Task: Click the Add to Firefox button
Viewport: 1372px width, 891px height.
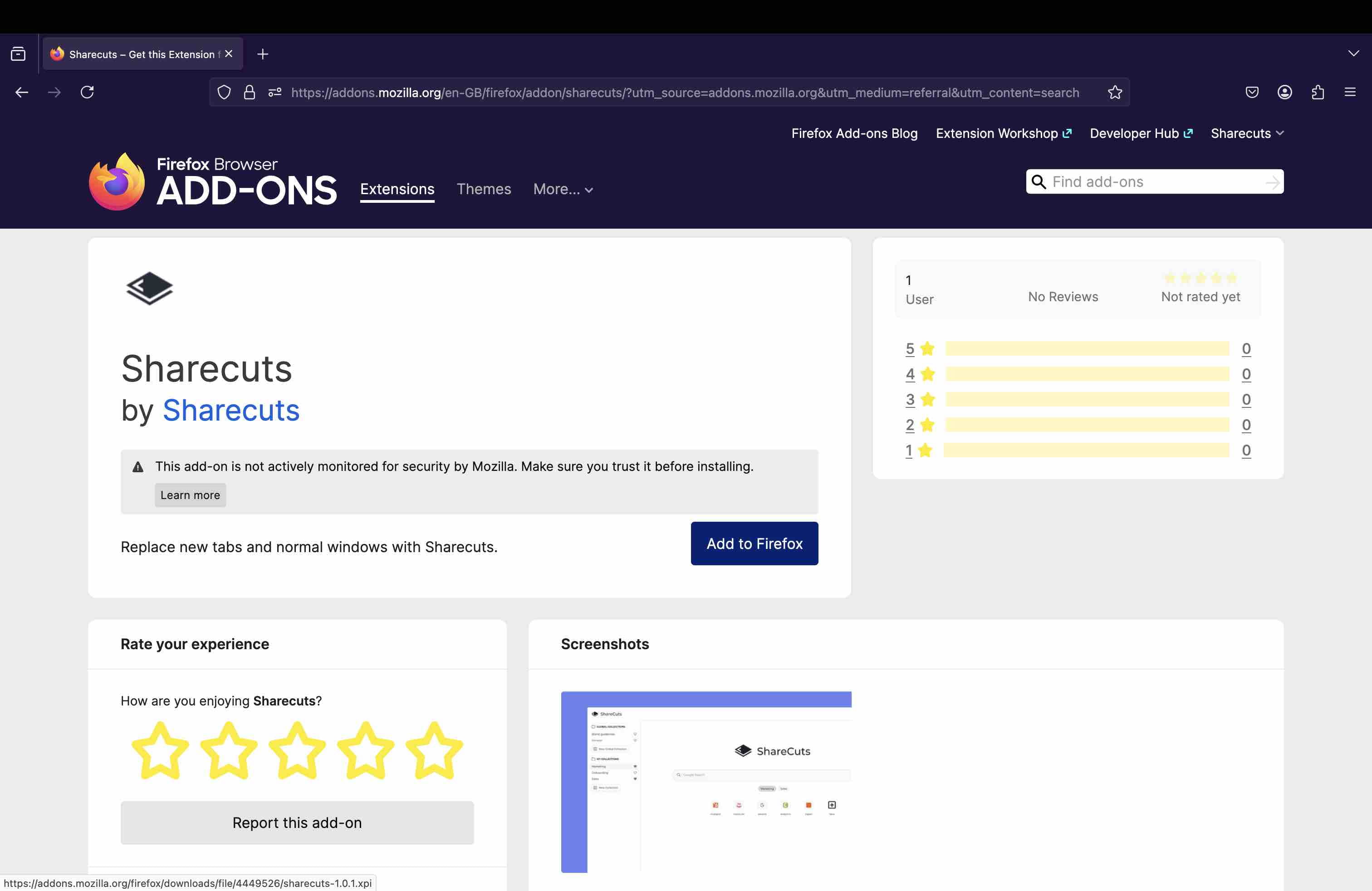Action: coord(754,543)
